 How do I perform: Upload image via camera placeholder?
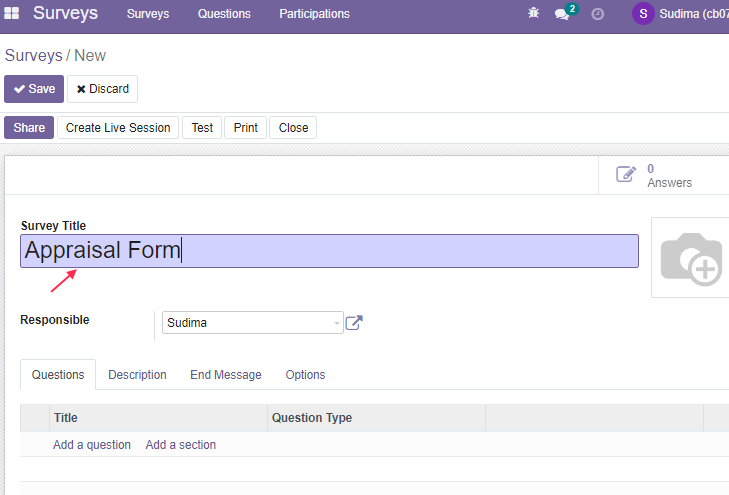[x=692, y=258]
